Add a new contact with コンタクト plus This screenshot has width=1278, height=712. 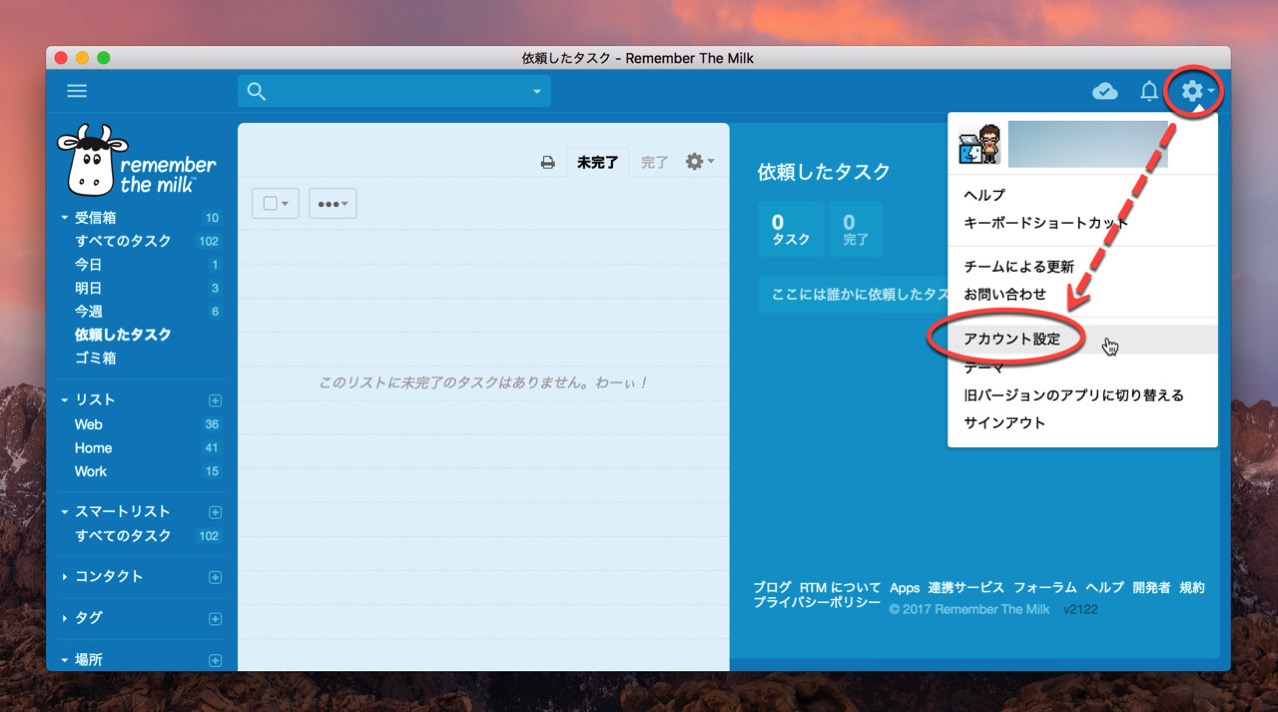click(x=215, y=577)
